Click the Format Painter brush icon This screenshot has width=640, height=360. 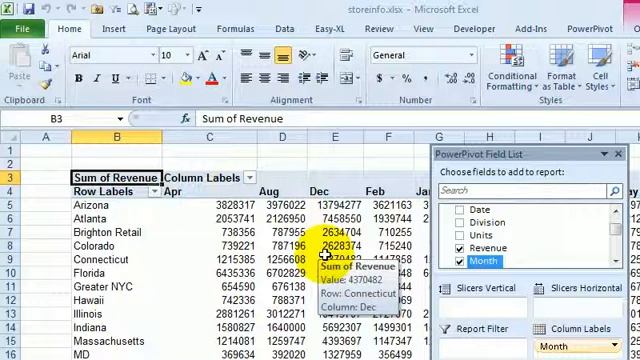click(46, 84)
